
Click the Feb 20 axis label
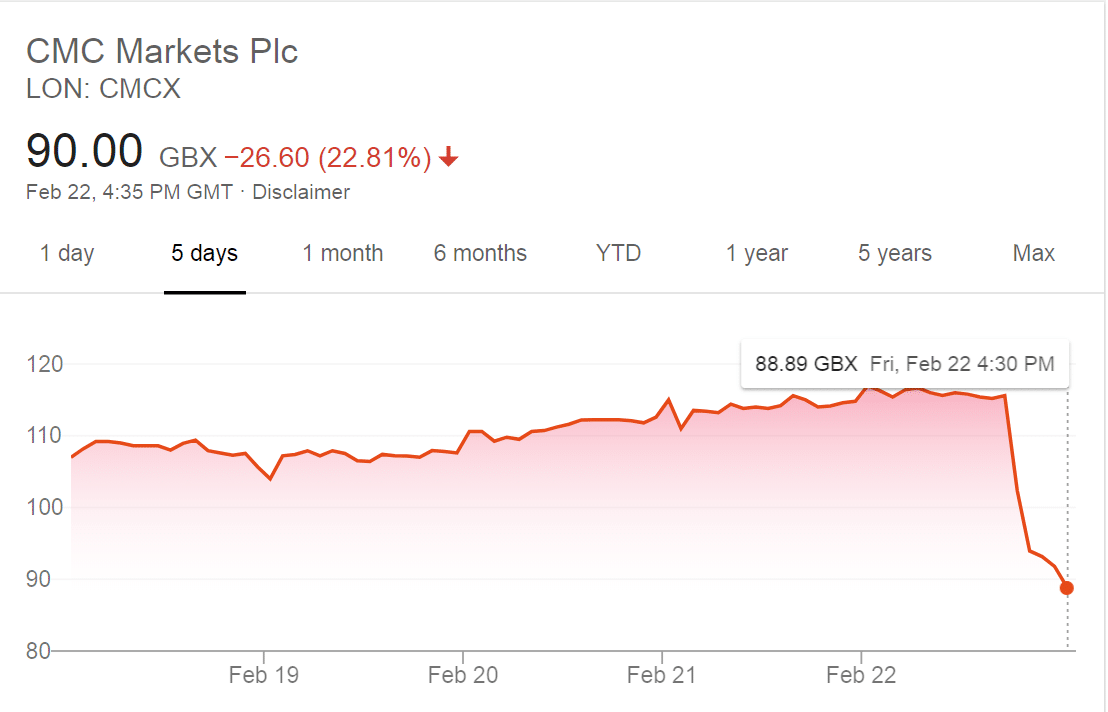462,676
